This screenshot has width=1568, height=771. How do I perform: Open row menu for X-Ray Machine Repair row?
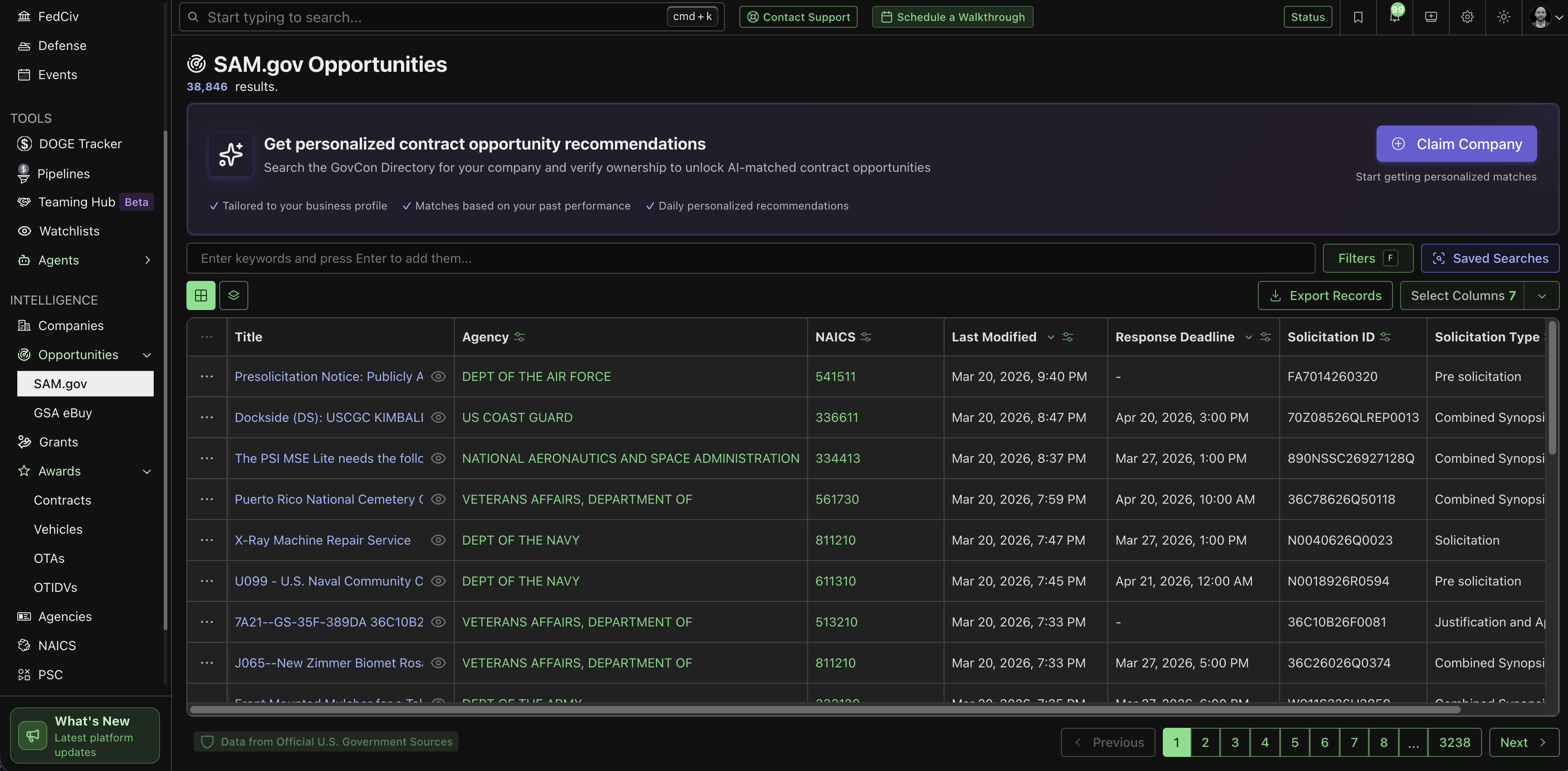pos(207,541)
